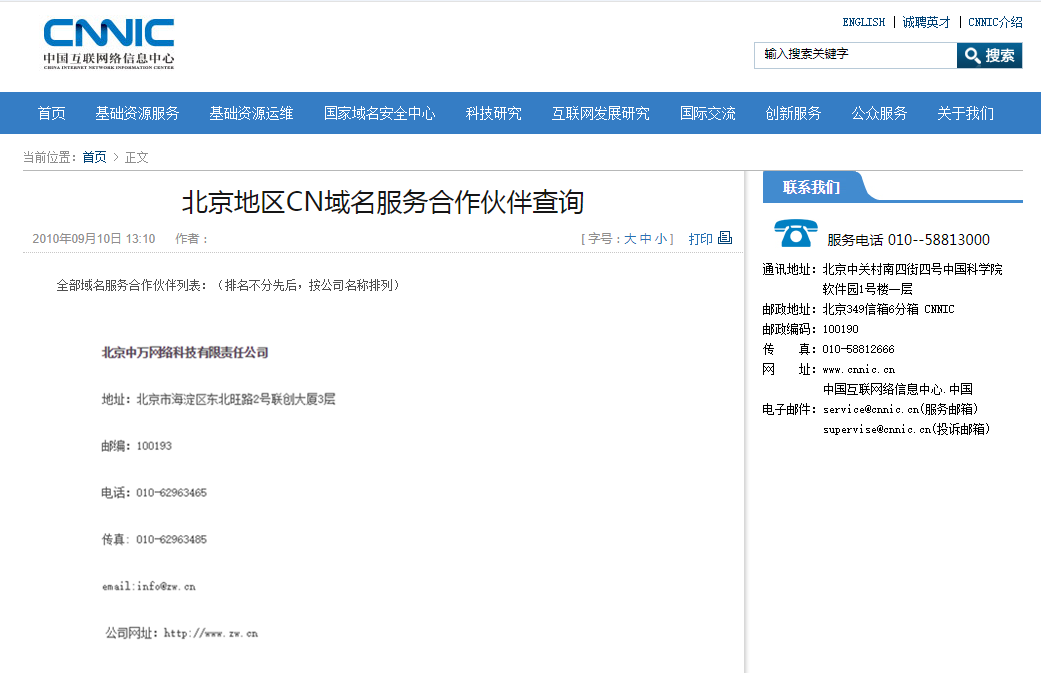Click the 邮政编码 100190 line
The width and height of the screenshot is (1041, 673).
(811, 329)
